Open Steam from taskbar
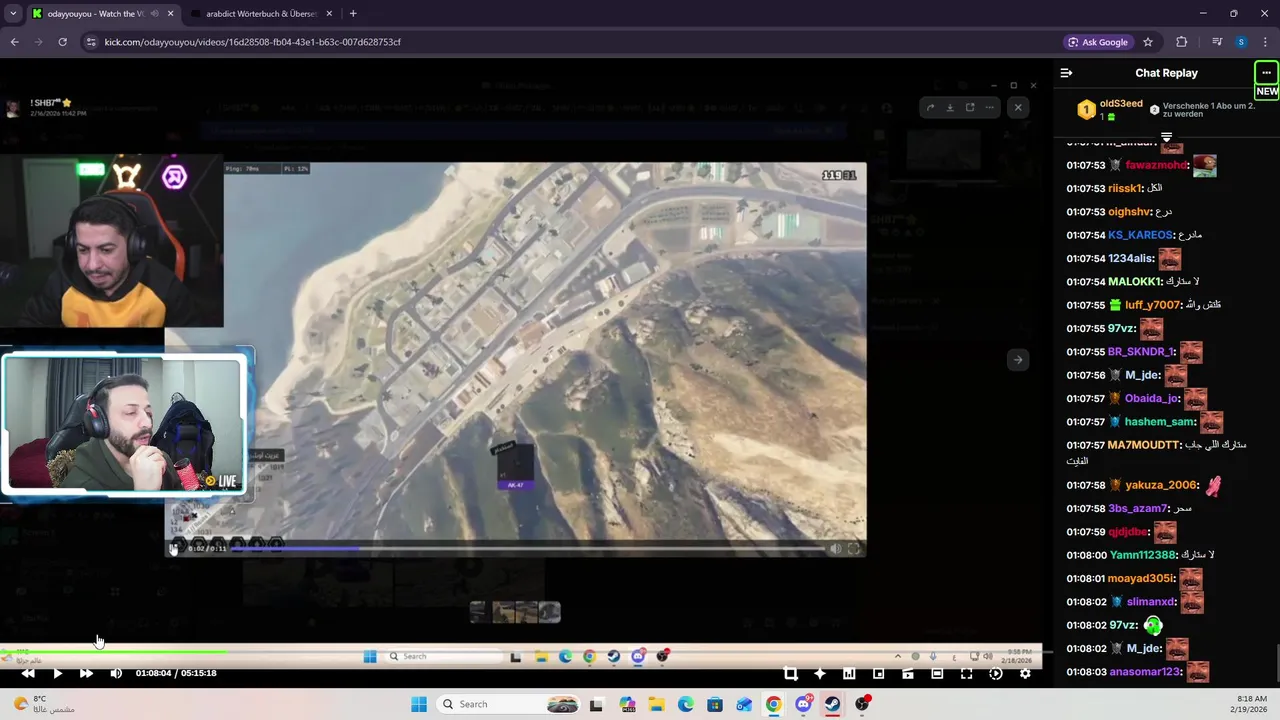 click(832, 705)
